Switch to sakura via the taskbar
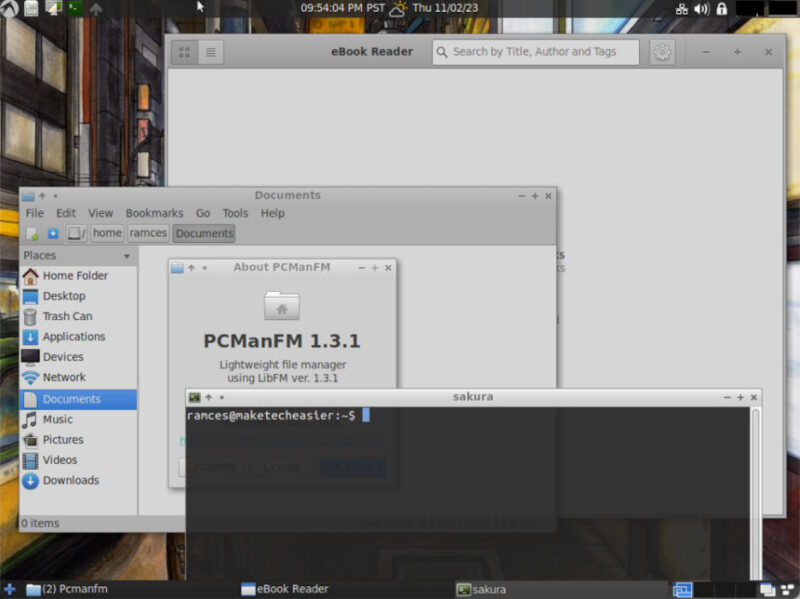800x599 pixels. [490, 589]
